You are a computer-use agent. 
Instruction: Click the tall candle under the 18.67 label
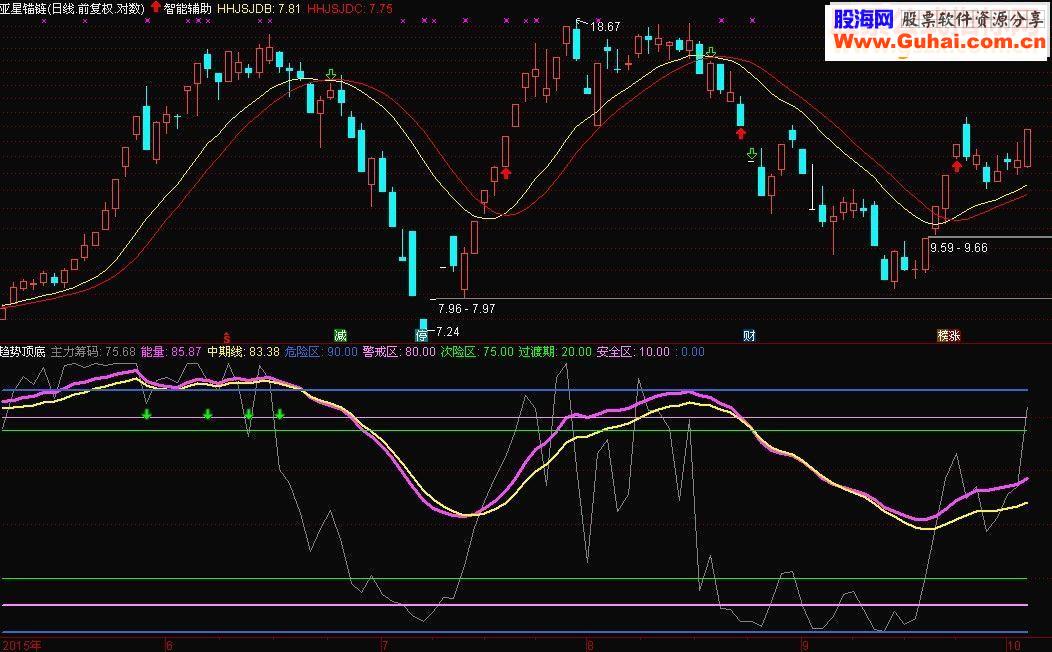click(576, 42)
